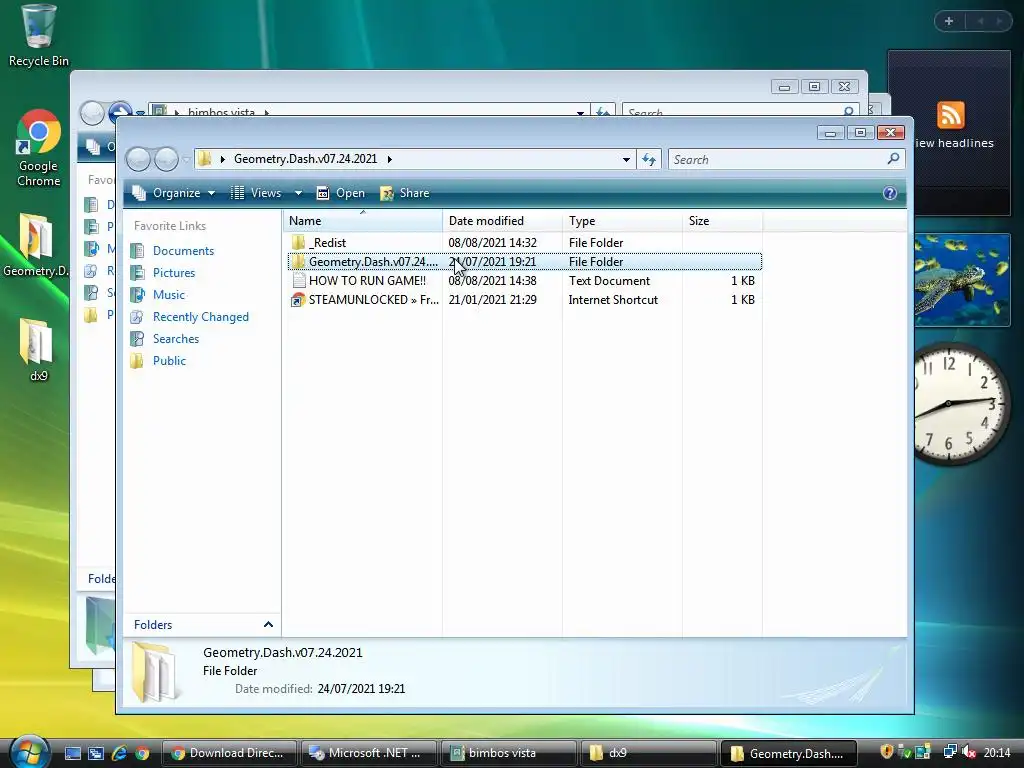This screenshot has width=1024, height=768.
Task: Sort by Type column header
Action: [x=622, y=221]
